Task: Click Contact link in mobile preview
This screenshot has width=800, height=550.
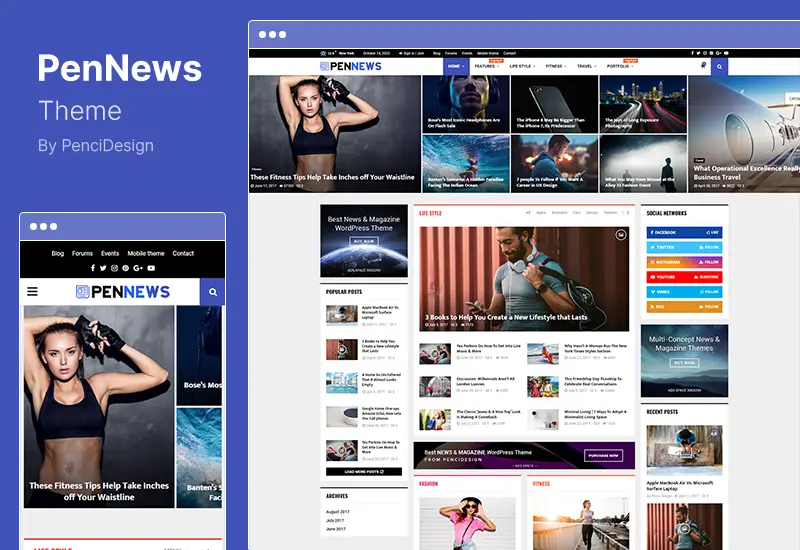Action: 183,253
